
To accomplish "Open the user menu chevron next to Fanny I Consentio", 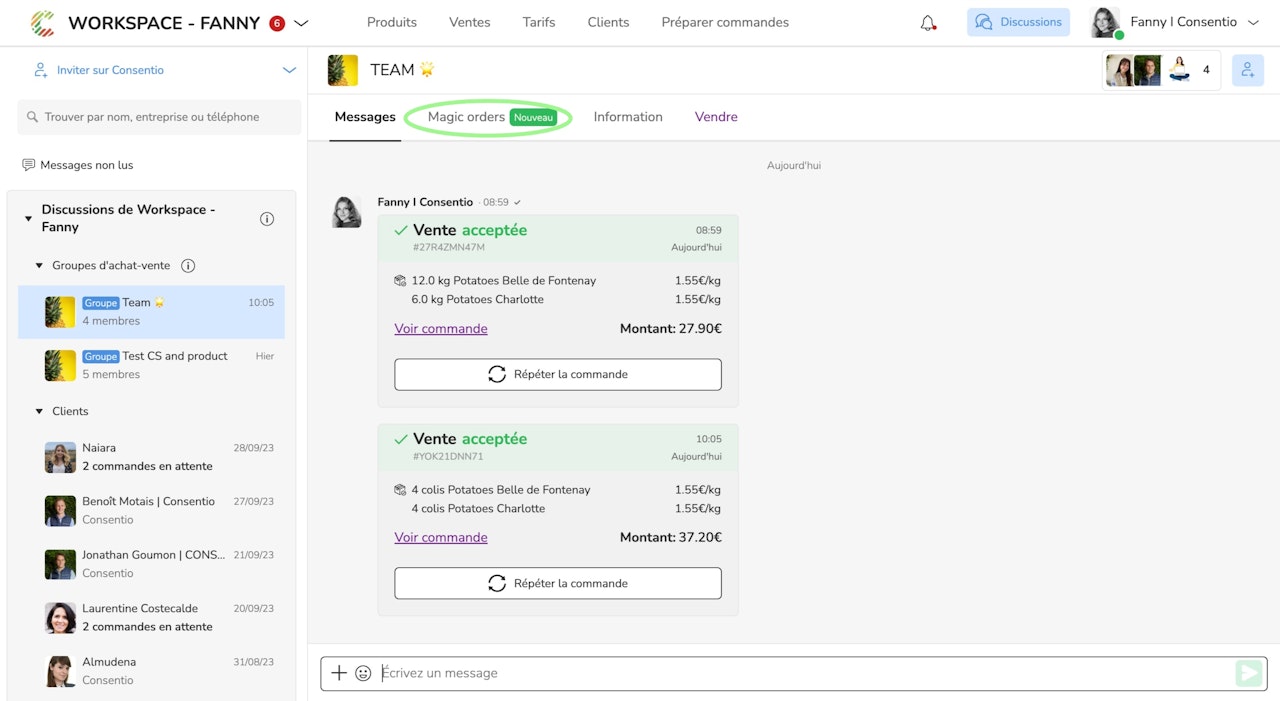I will pos(1253,23).
